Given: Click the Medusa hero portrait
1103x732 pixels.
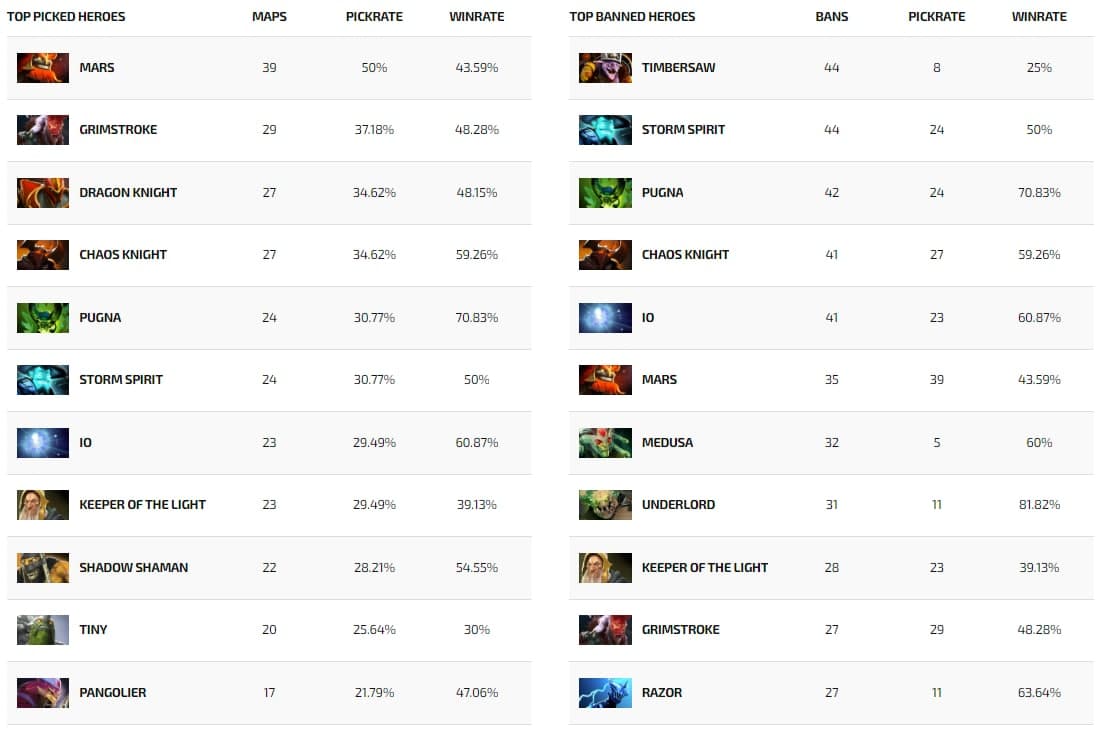Looking at the screenshot, I should pos(605,442).
